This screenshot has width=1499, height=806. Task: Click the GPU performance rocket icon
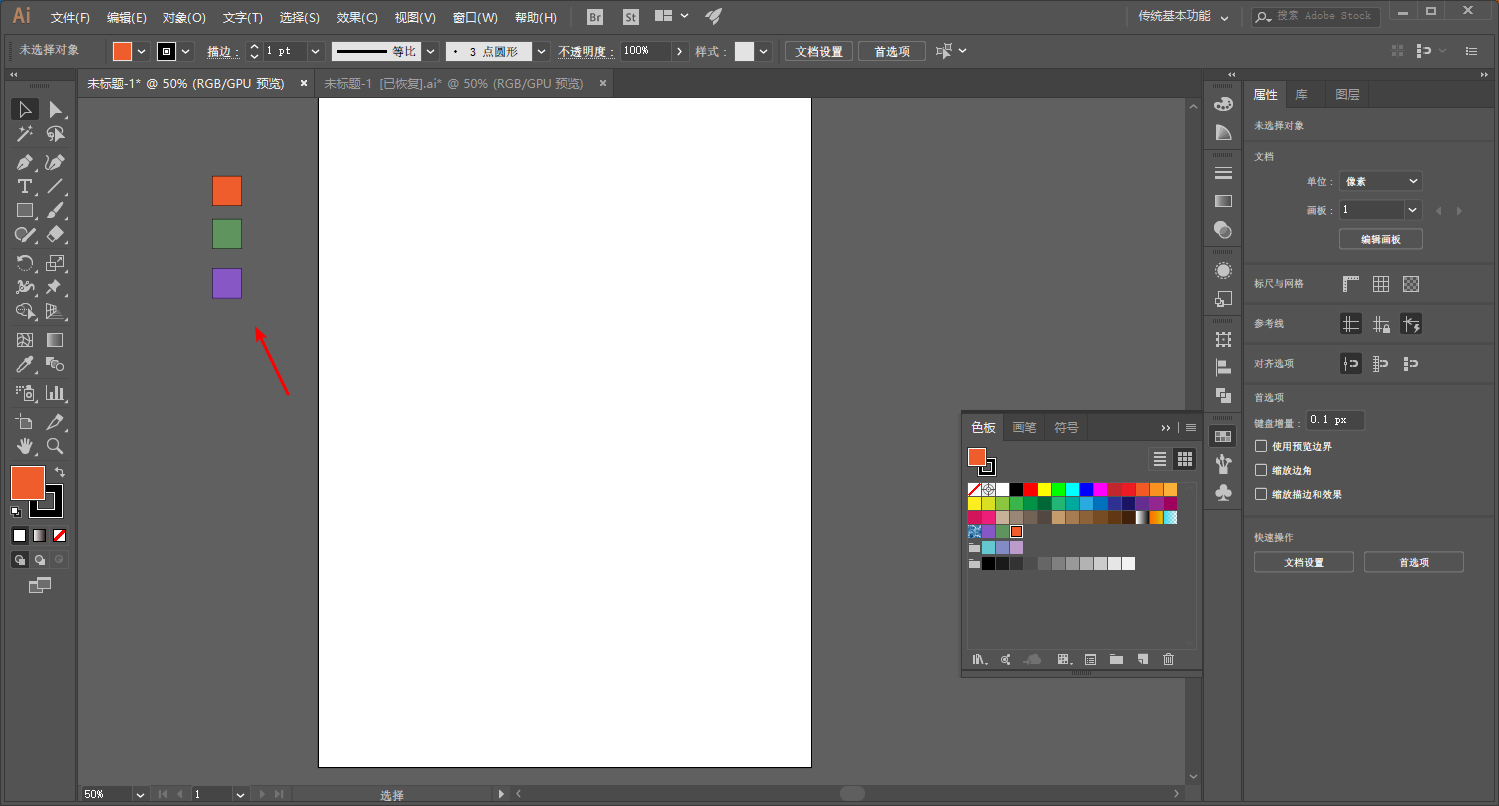tap(713, 16)
